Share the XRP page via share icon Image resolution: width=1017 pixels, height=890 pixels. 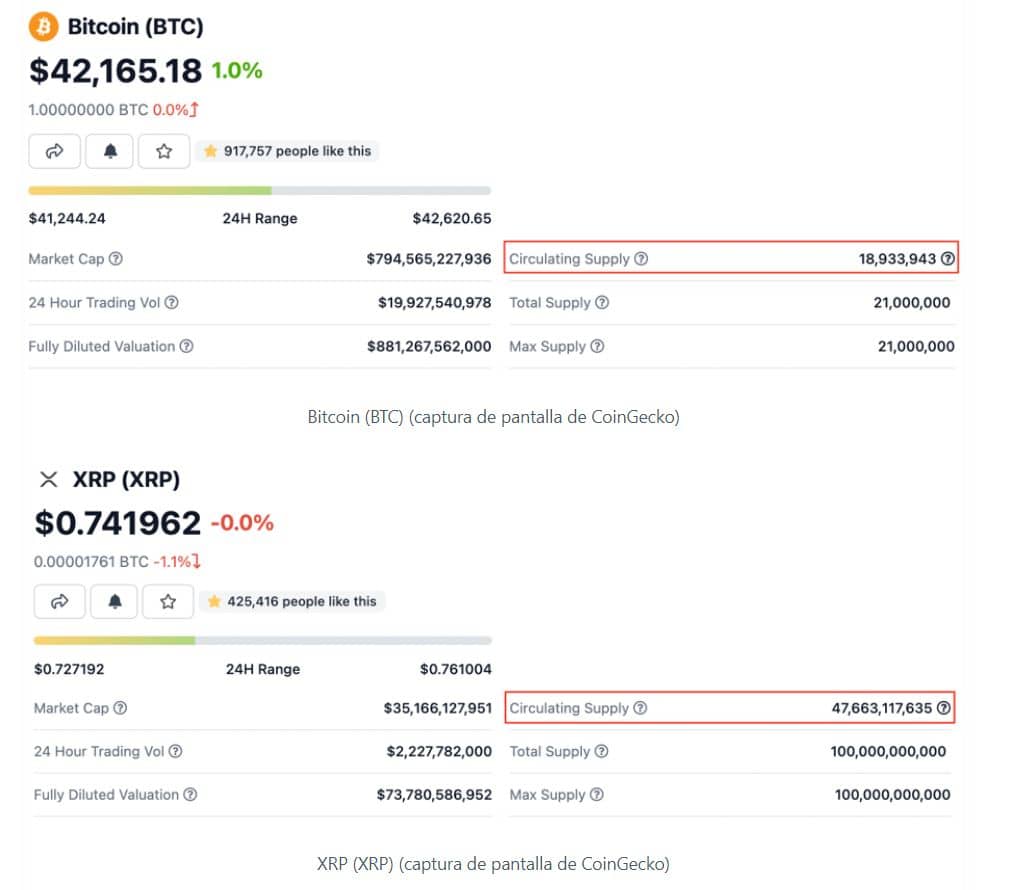pos(60,601)
